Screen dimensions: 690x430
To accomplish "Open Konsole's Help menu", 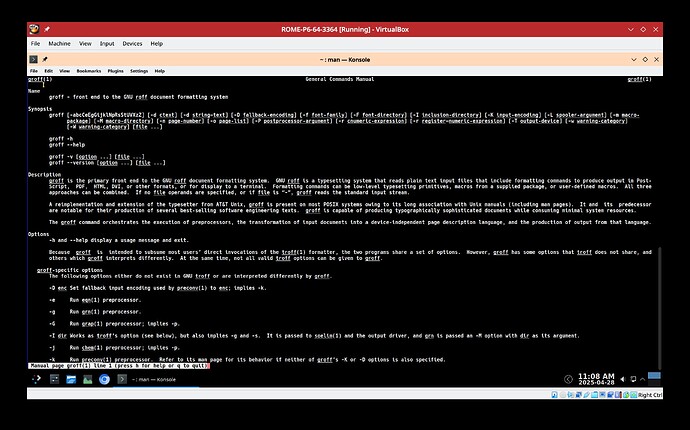I will [160, 71].
